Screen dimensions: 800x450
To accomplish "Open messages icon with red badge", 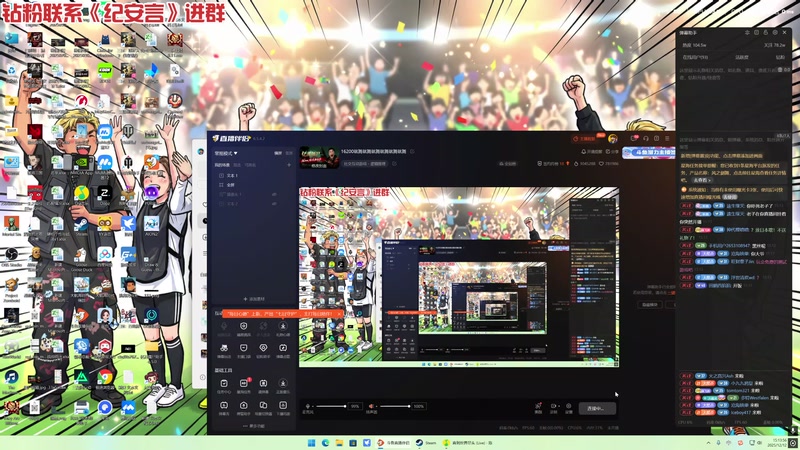I will point(634,138).
